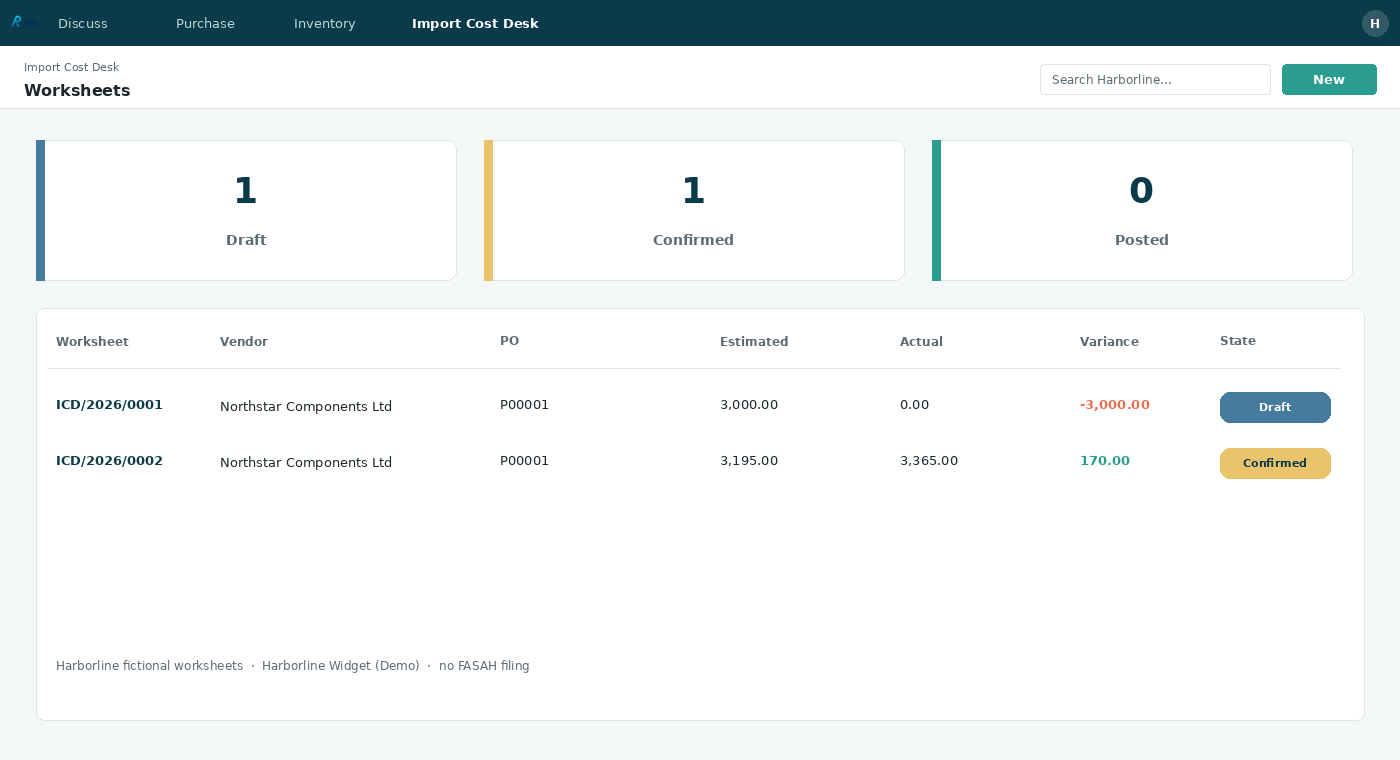Open the user avatar H menu
This screenshot has height=760, width=1400.
[1375, 23]
